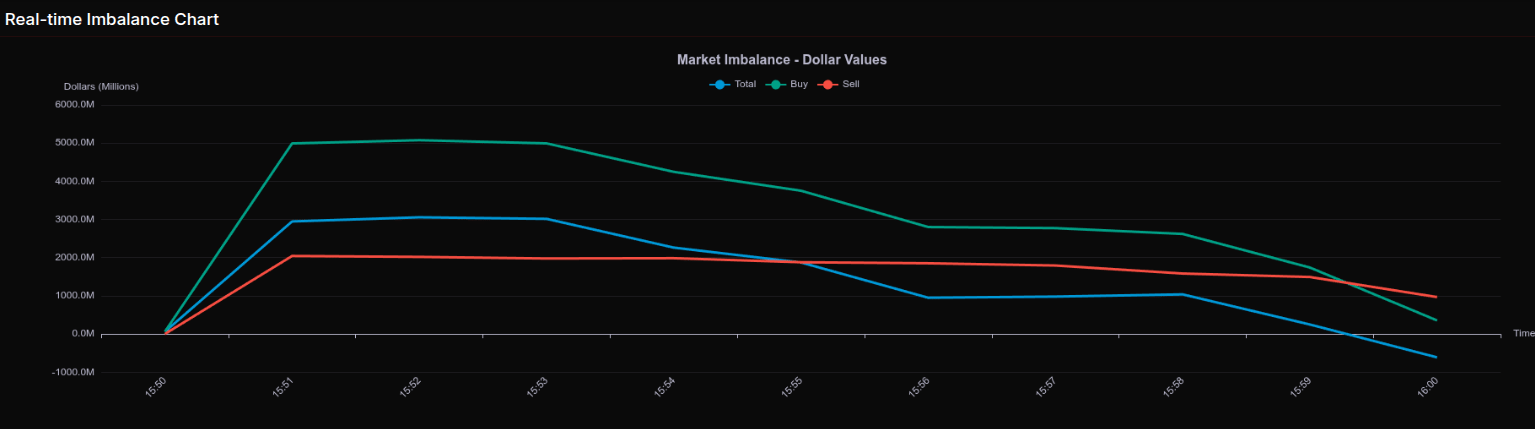
Task: Select the Buy line point at 15:54
Action: [x=674, y=172]
